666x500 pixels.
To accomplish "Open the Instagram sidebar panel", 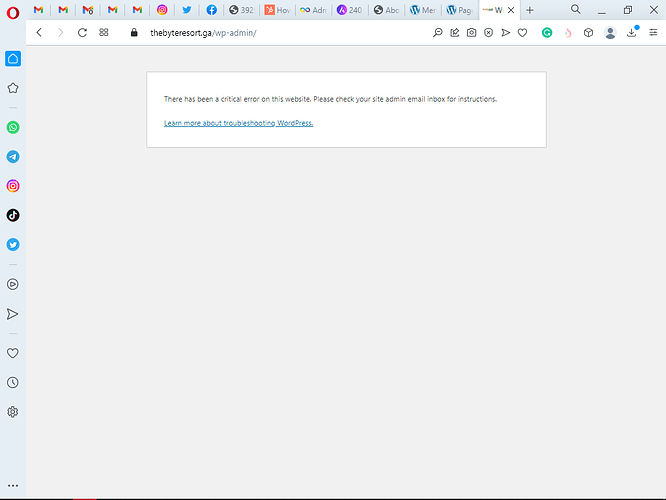I will click(x=13, y=186).
